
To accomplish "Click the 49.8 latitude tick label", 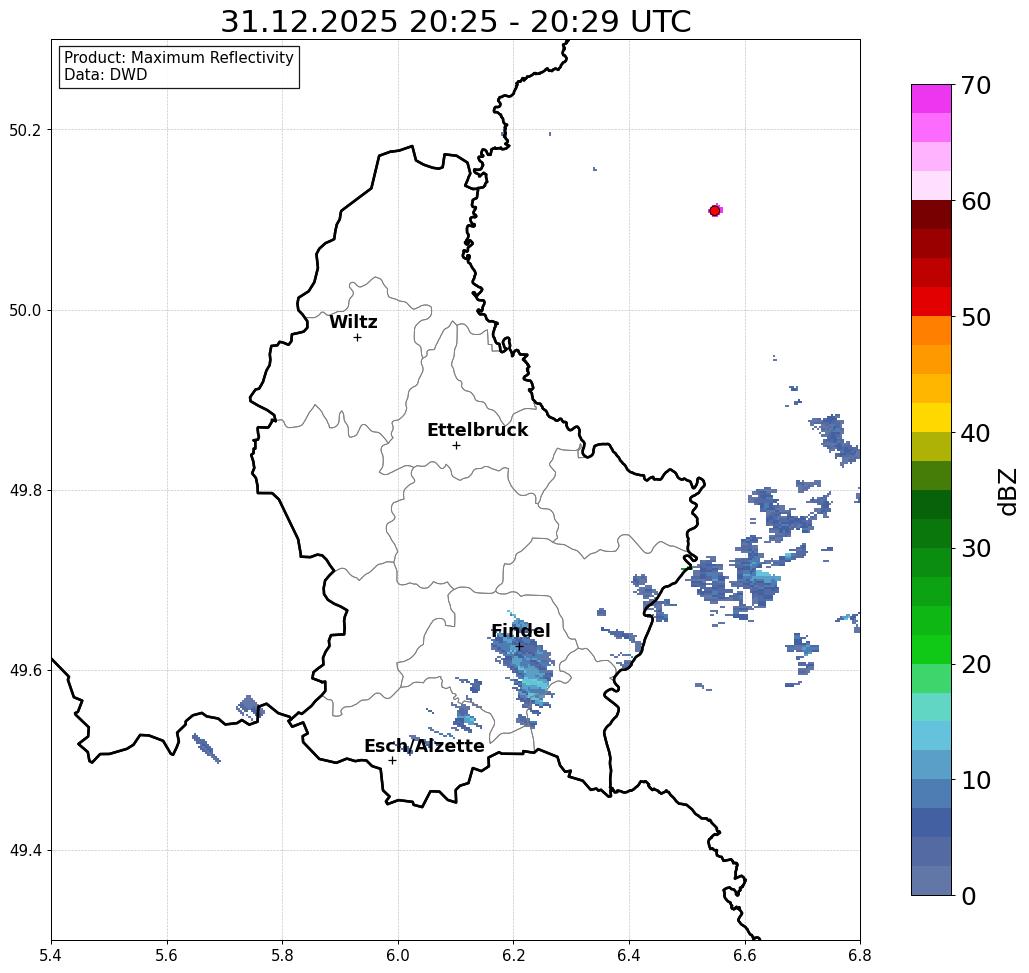I will [x=25, y=491].
